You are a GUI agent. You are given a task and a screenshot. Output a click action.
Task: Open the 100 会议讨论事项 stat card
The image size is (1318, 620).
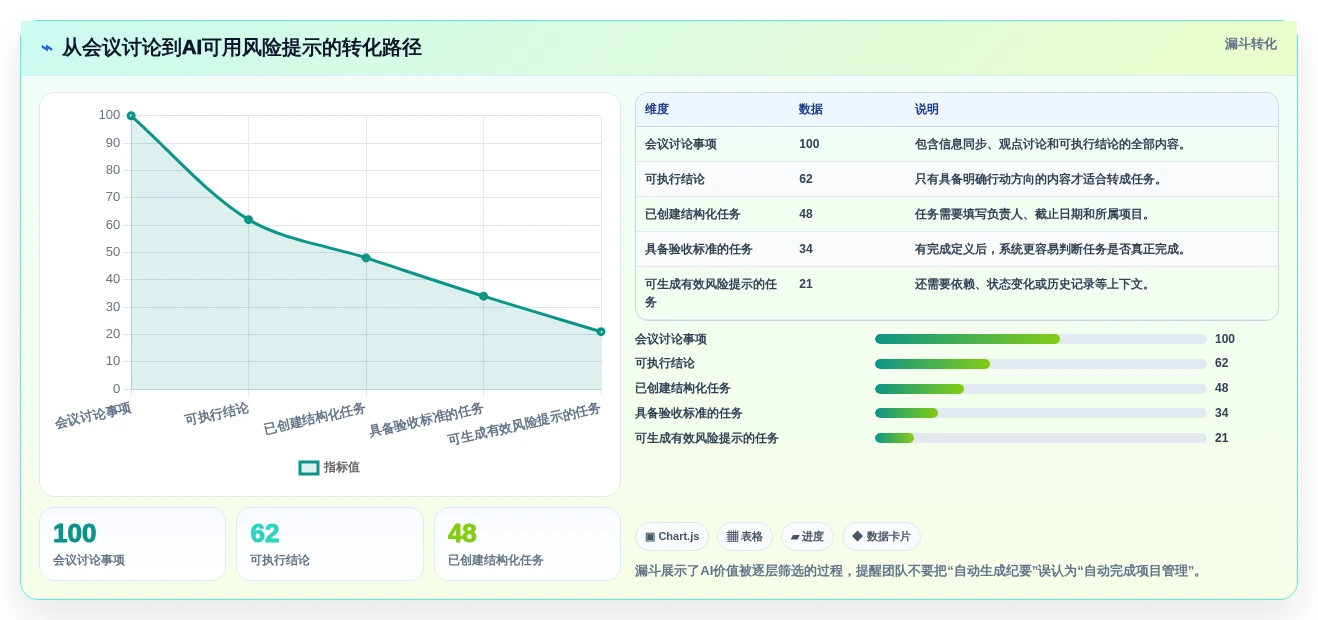pyautogui.click(x=133, y=544)
